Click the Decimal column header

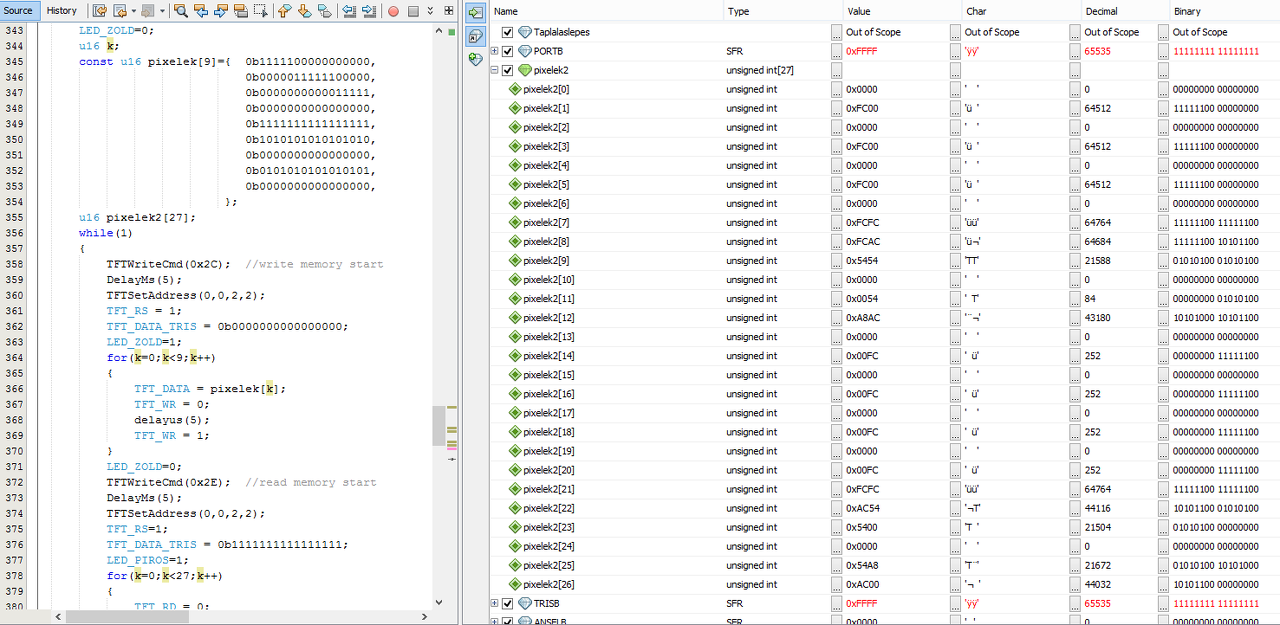click(x=1124, y=11)
